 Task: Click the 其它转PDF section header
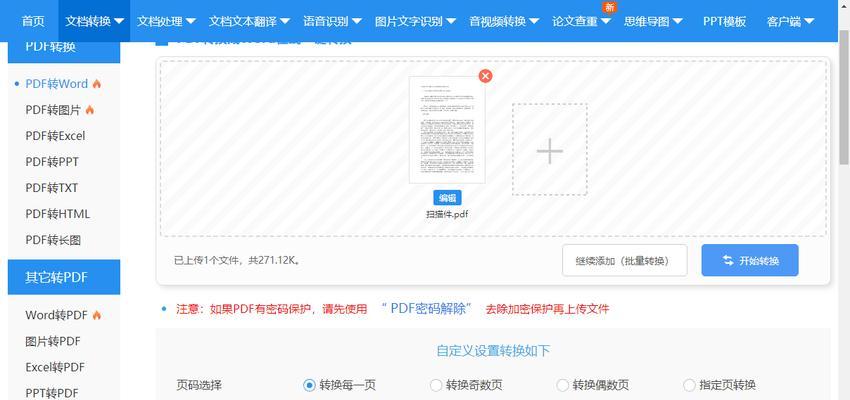[64, 278]
